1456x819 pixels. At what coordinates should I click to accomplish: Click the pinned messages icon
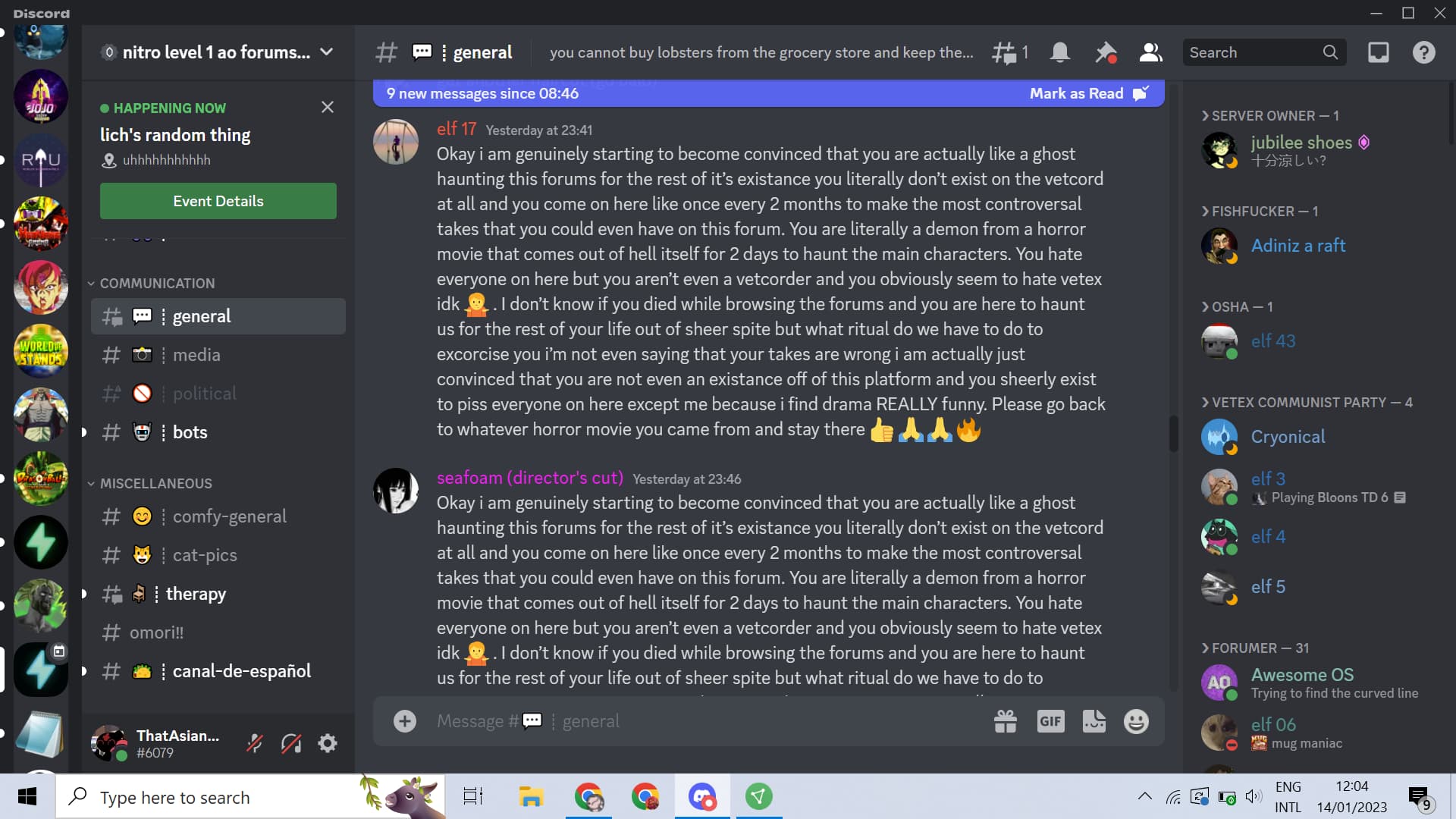point(1104,52)
